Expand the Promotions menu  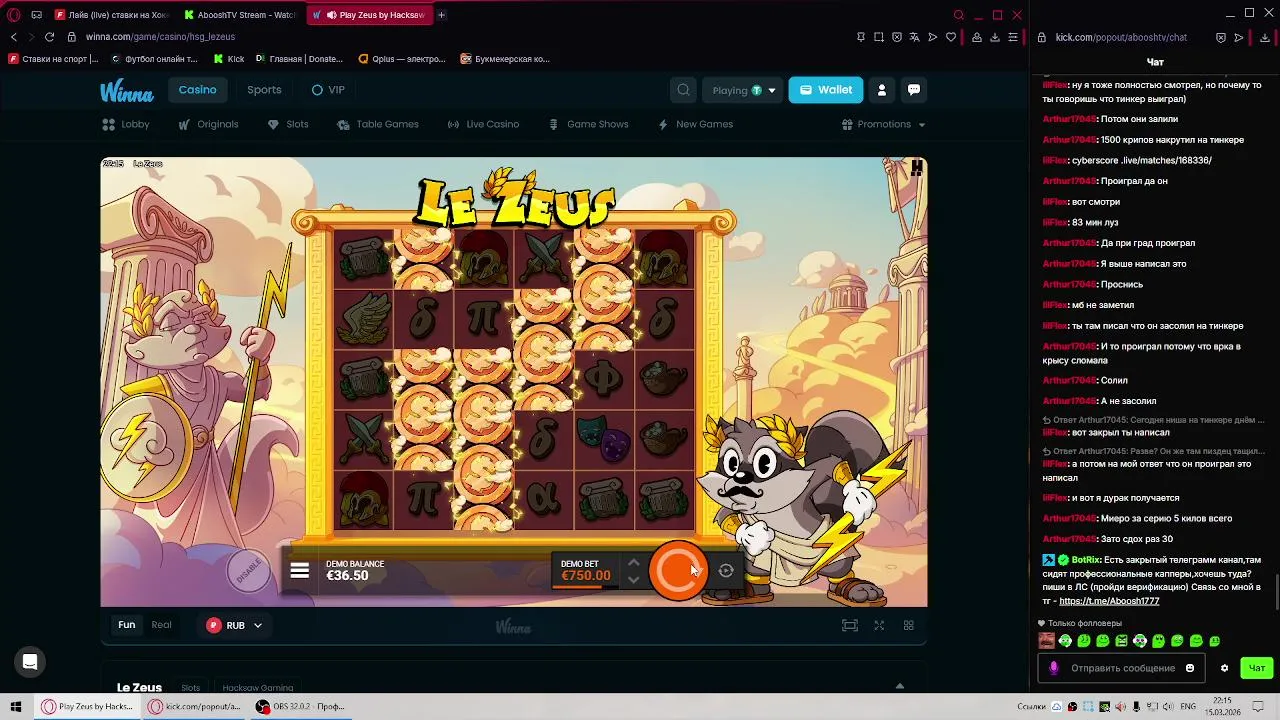(884, 124)
